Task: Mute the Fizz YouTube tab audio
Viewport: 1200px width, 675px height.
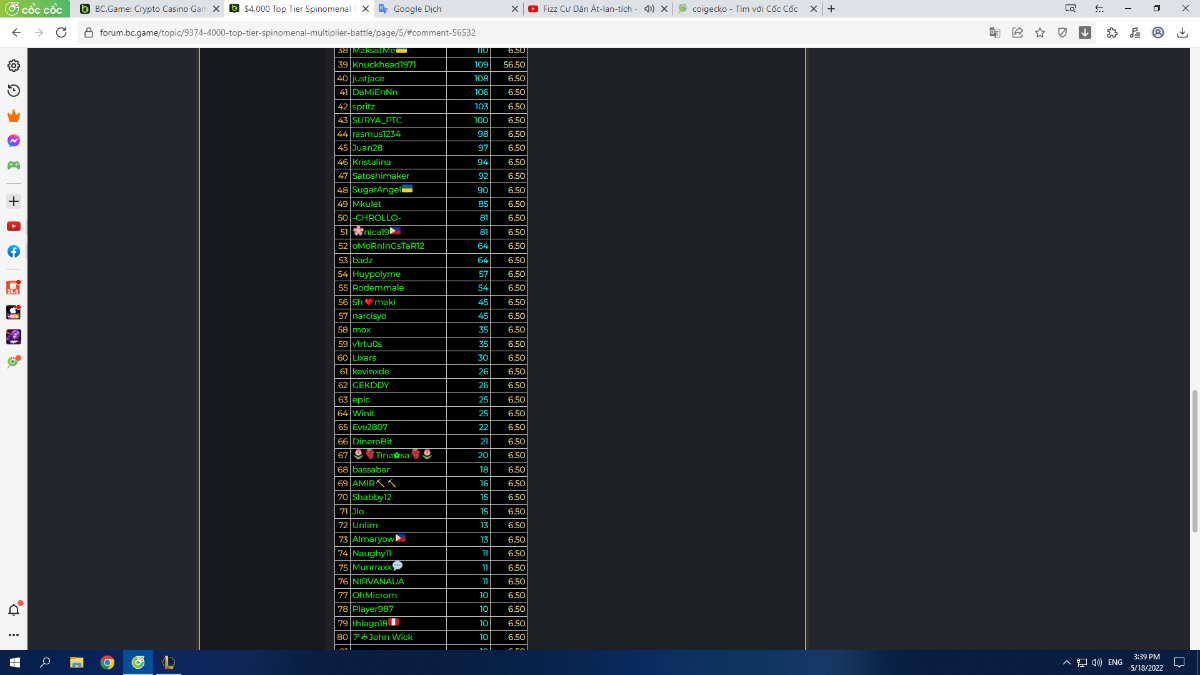Action: click(649, 9)
